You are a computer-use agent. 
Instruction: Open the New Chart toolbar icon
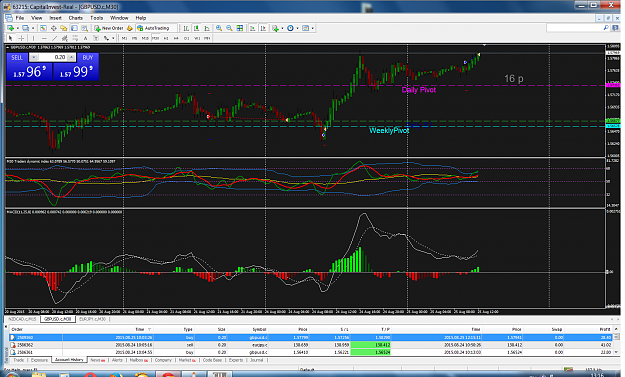(11, 28)
